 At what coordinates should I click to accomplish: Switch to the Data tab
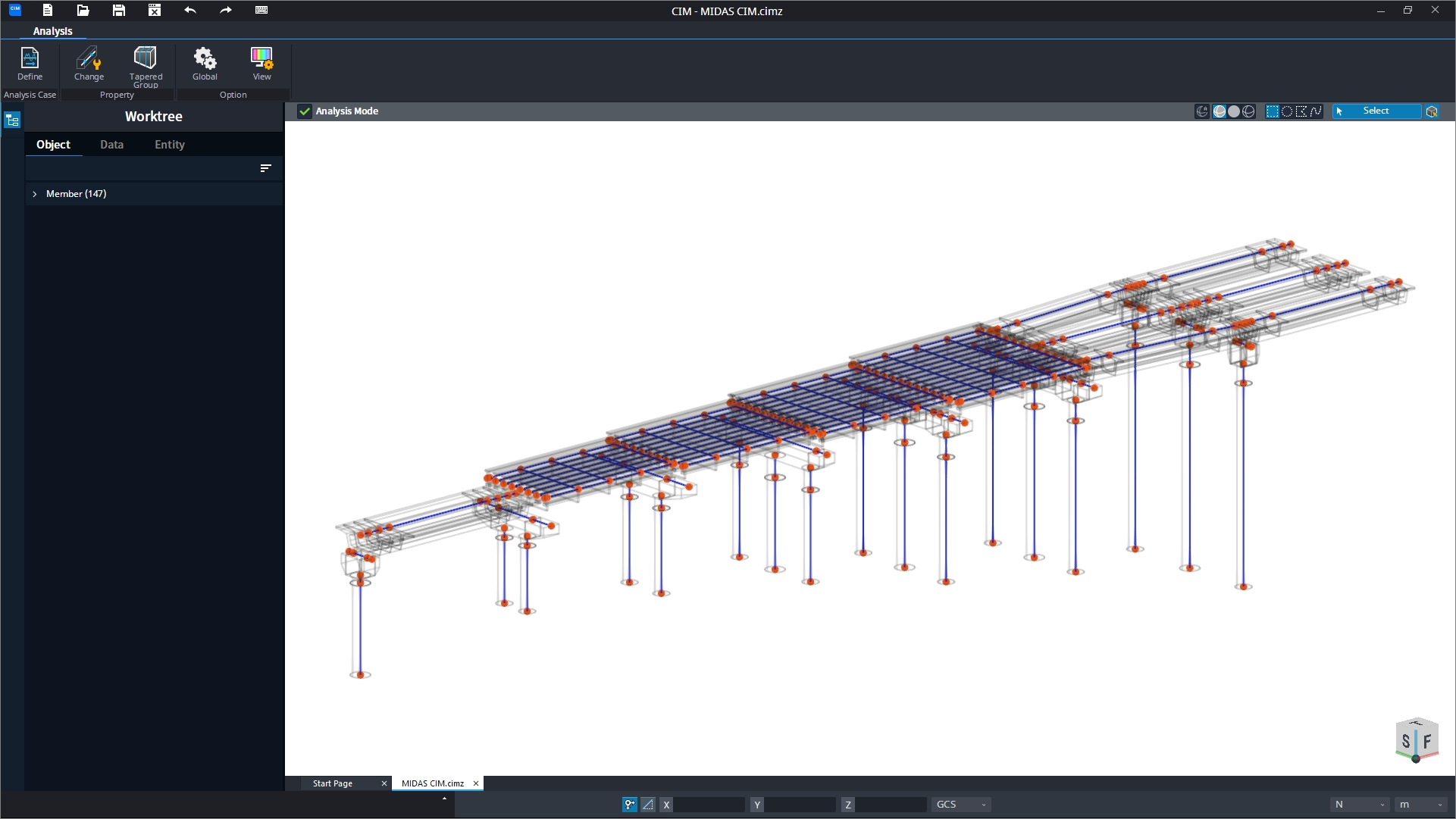tap(111, 144)
